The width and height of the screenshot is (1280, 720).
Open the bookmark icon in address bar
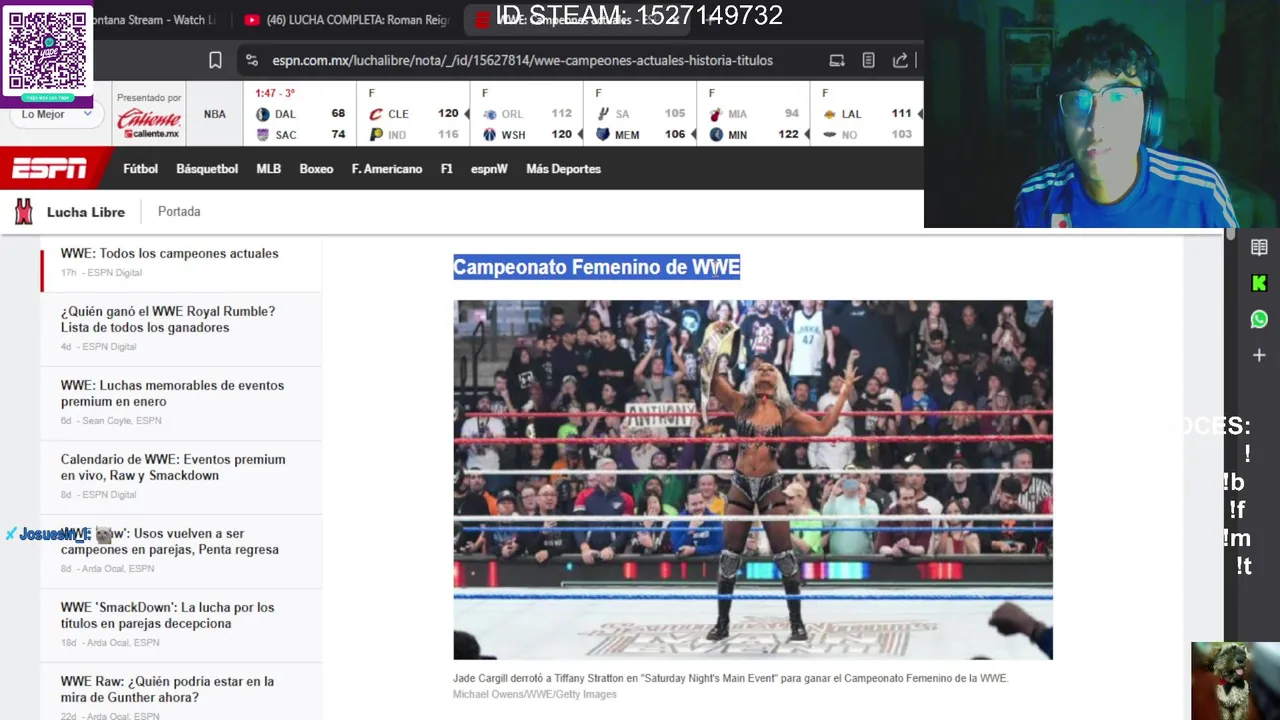click(215, 60)
